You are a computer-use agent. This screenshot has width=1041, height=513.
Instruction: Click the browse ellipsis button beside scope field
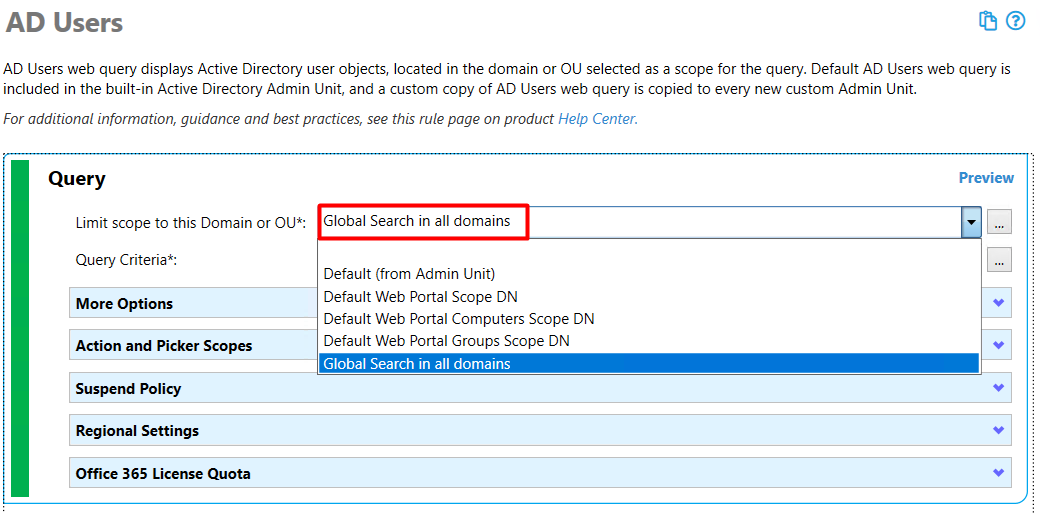click(x=999, y=222)
